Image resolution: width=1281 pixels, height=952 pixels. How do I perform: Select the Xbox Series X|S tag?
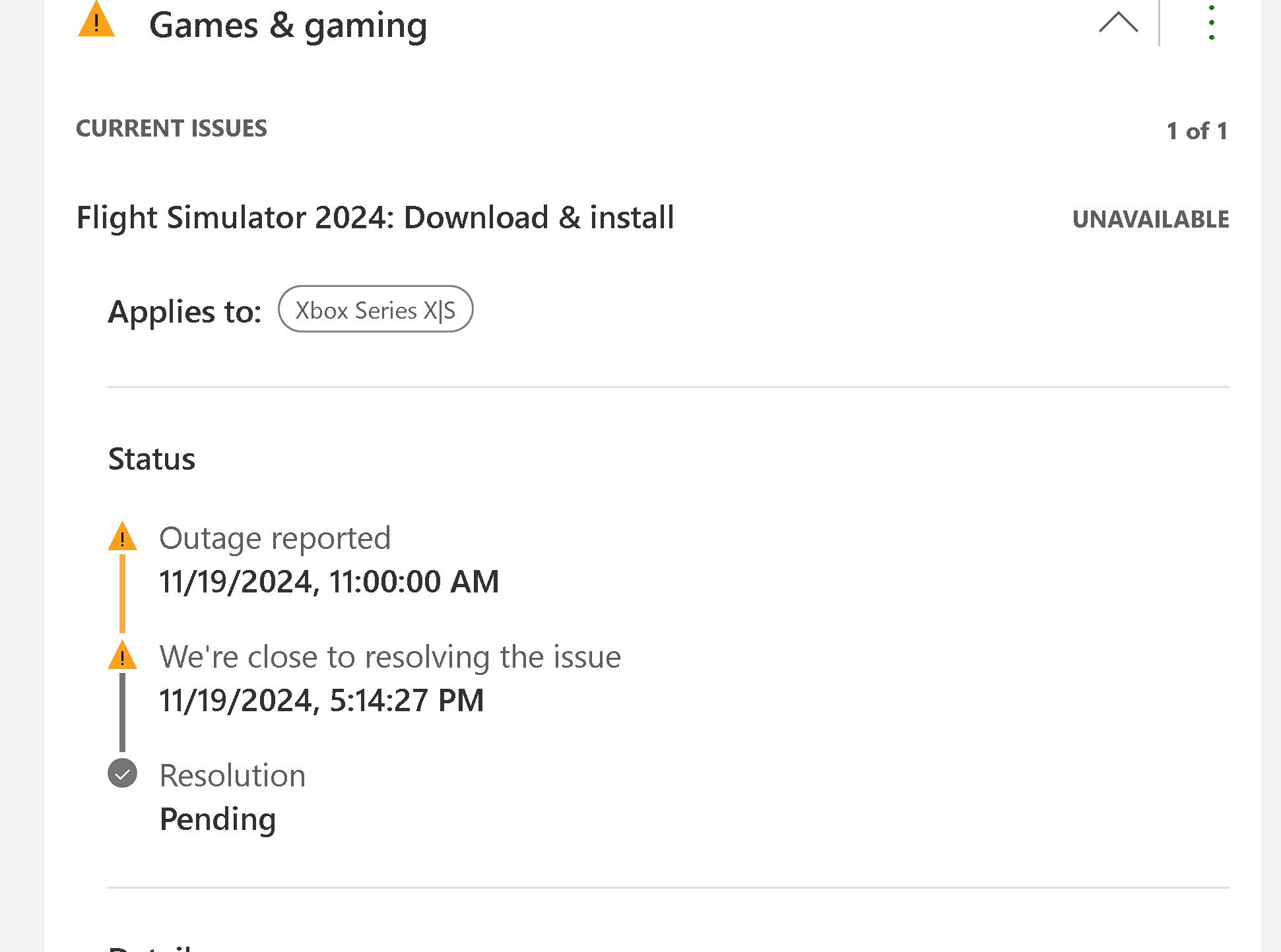[375, 309]
